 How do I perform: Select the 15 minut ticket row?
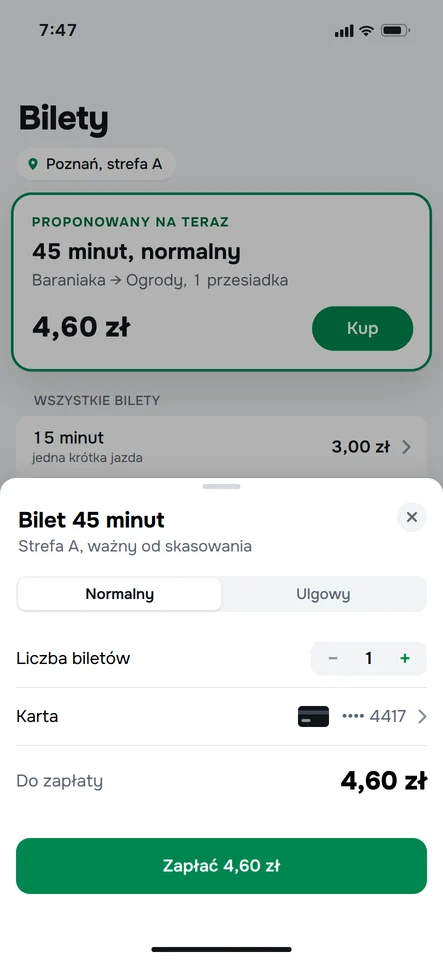coord(222,447)
